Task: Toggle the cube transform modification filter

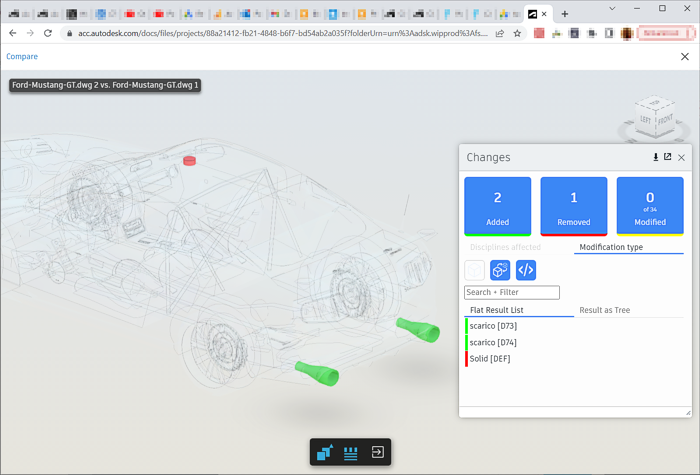Action: 500,270
